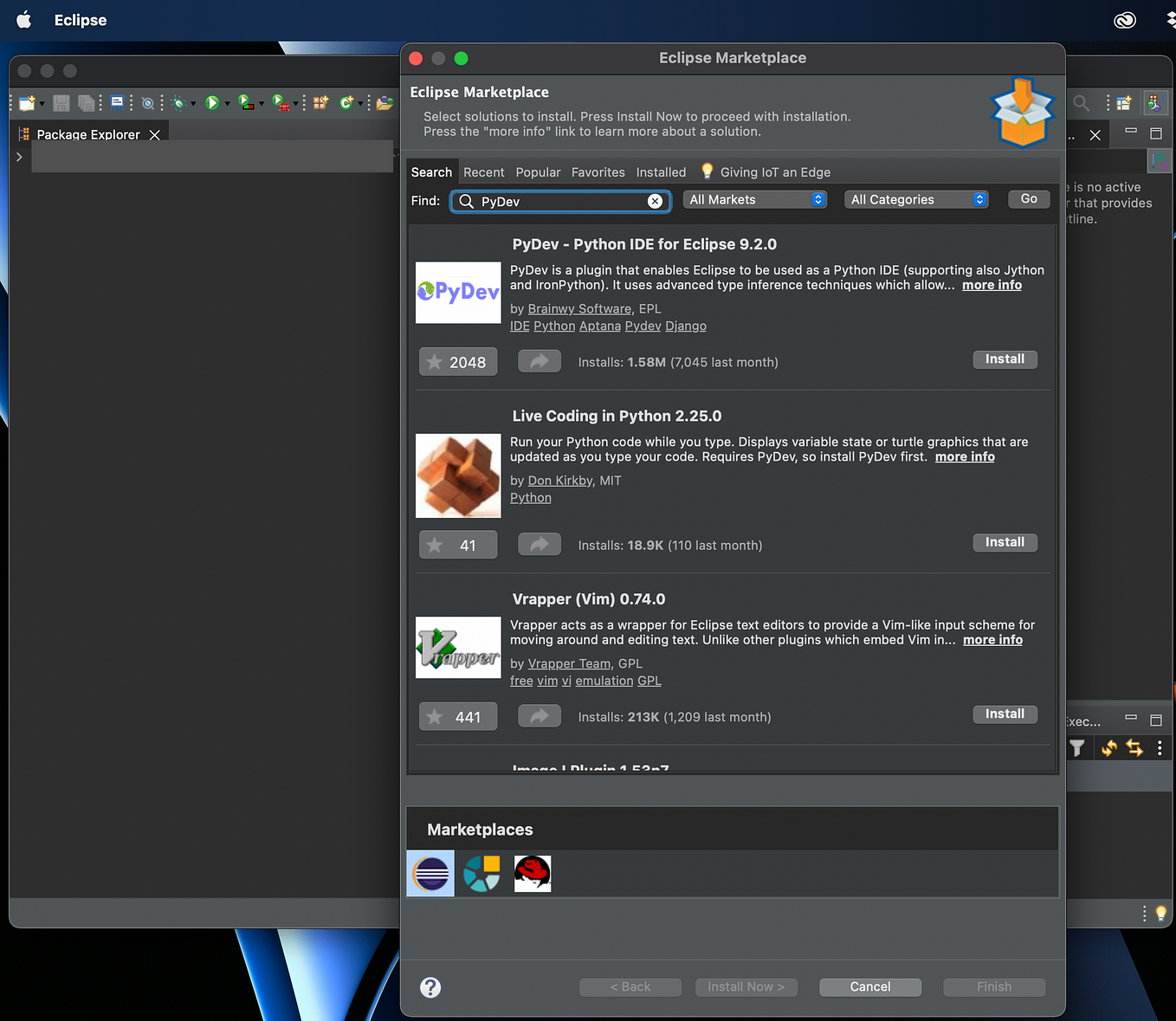Install PyDev - Python IDE for Eclipse
The height and width of the screenshot is (1021, 1176).
click(x=1005, y=359)
